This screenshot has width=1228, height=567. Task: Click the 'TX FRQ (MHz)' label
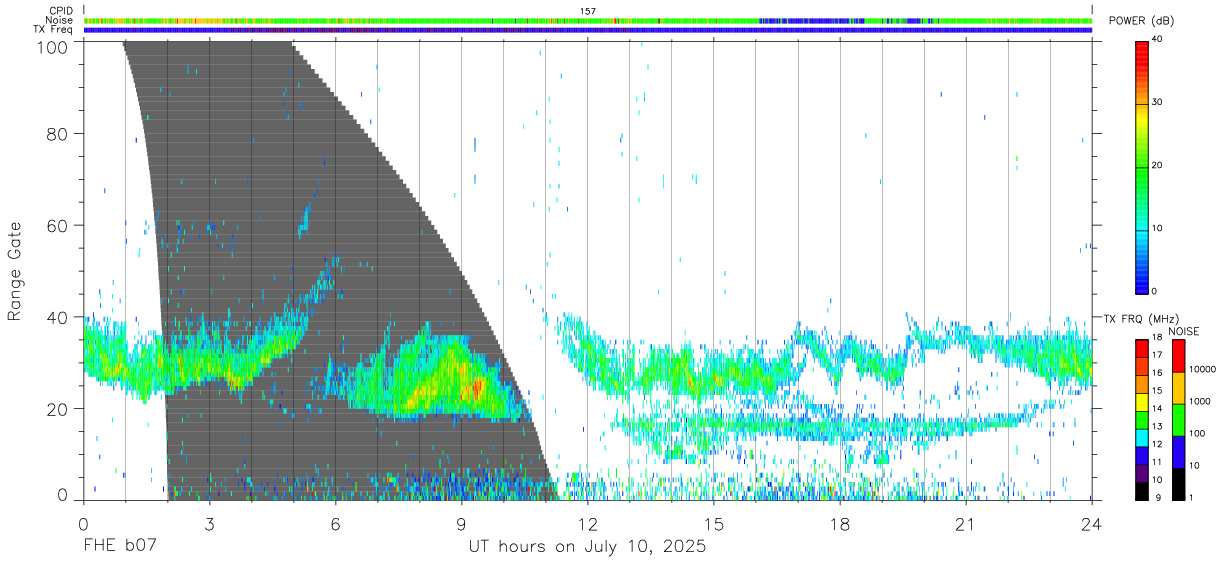[1141, 319]
